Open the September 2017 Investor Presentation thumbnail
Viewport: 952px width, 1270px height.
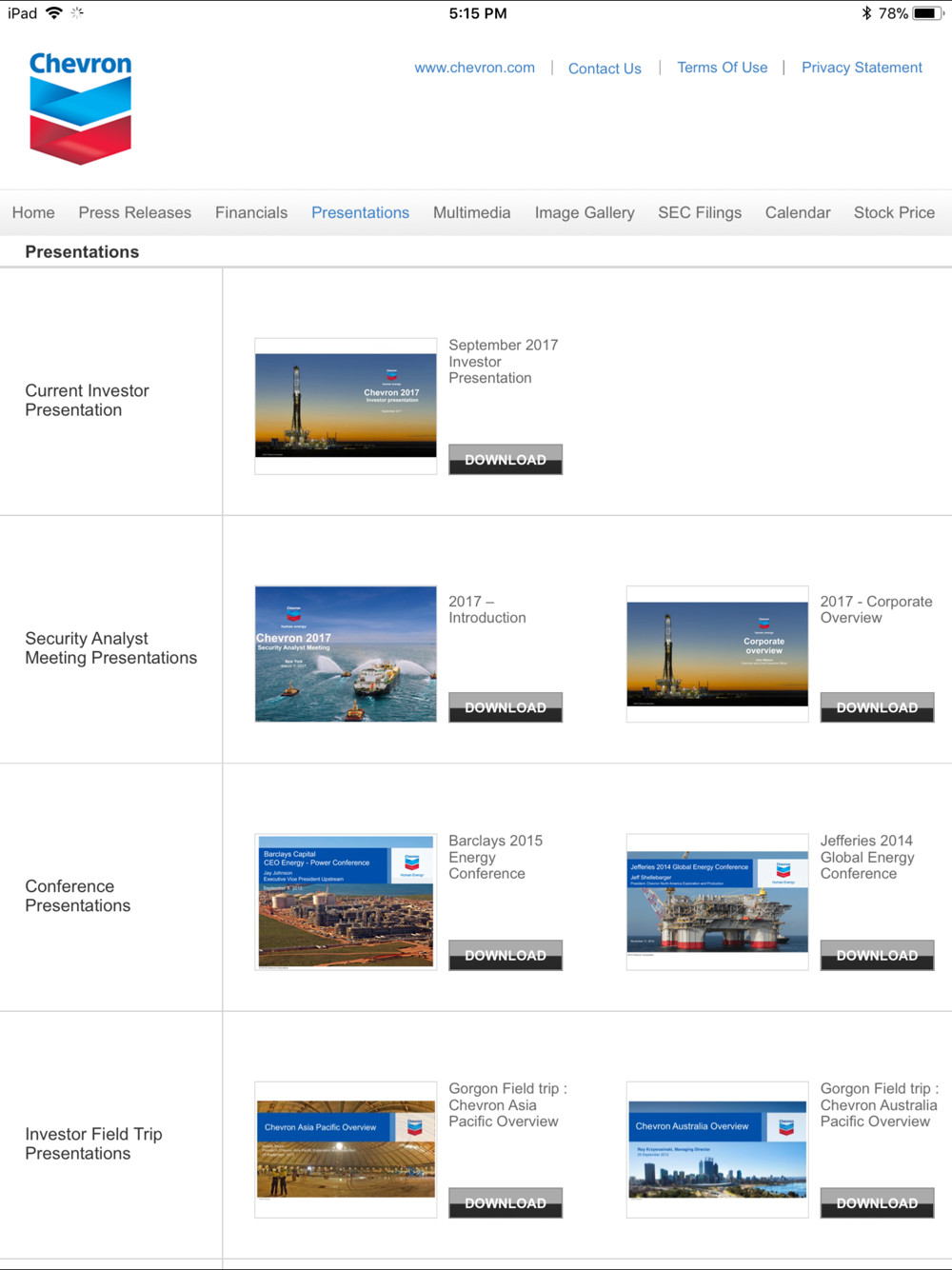[x=346, y=406]
